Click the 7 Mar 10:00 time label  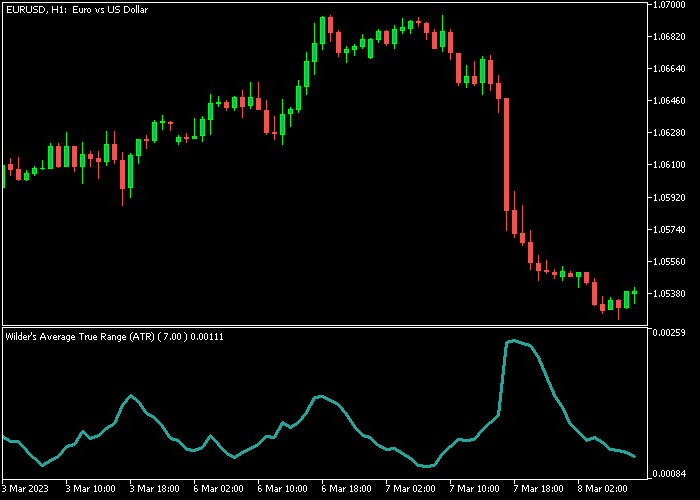[x=475, y=489]
